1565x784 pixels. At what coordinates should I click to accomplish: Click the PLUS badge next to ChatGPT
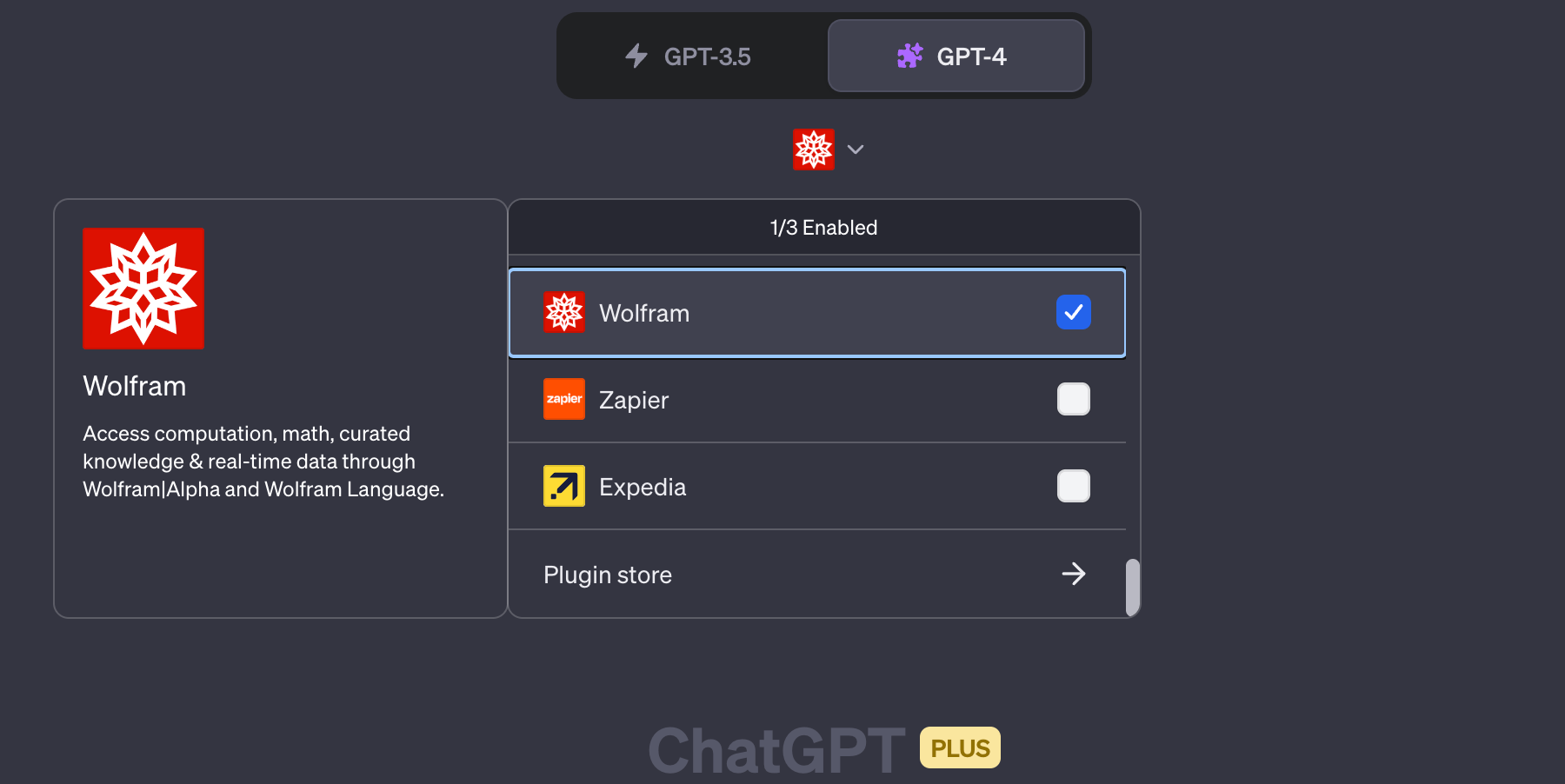pos(960,748)
